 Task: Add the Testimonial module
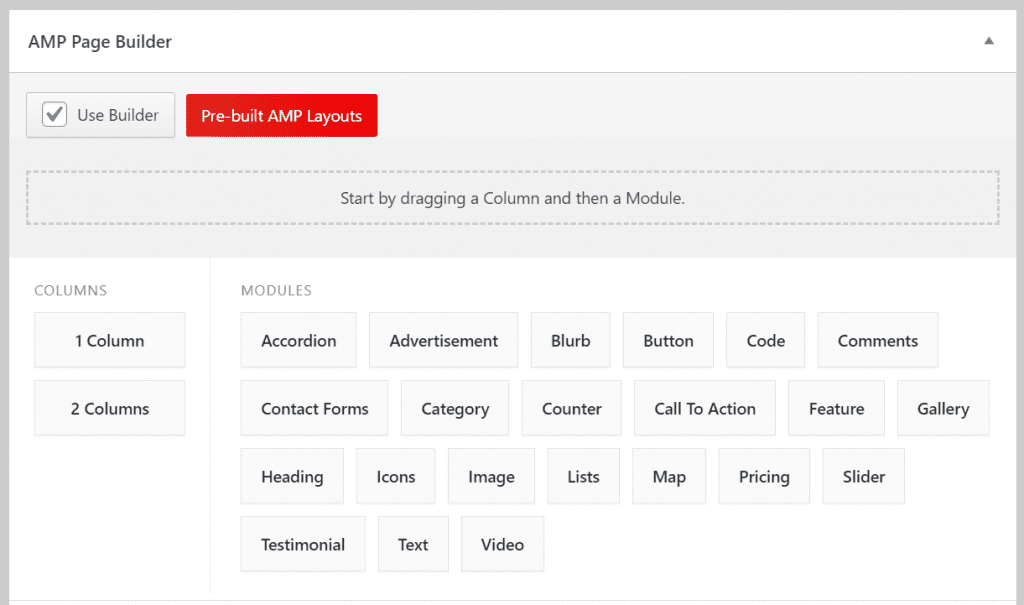click(x=303, y=544)
